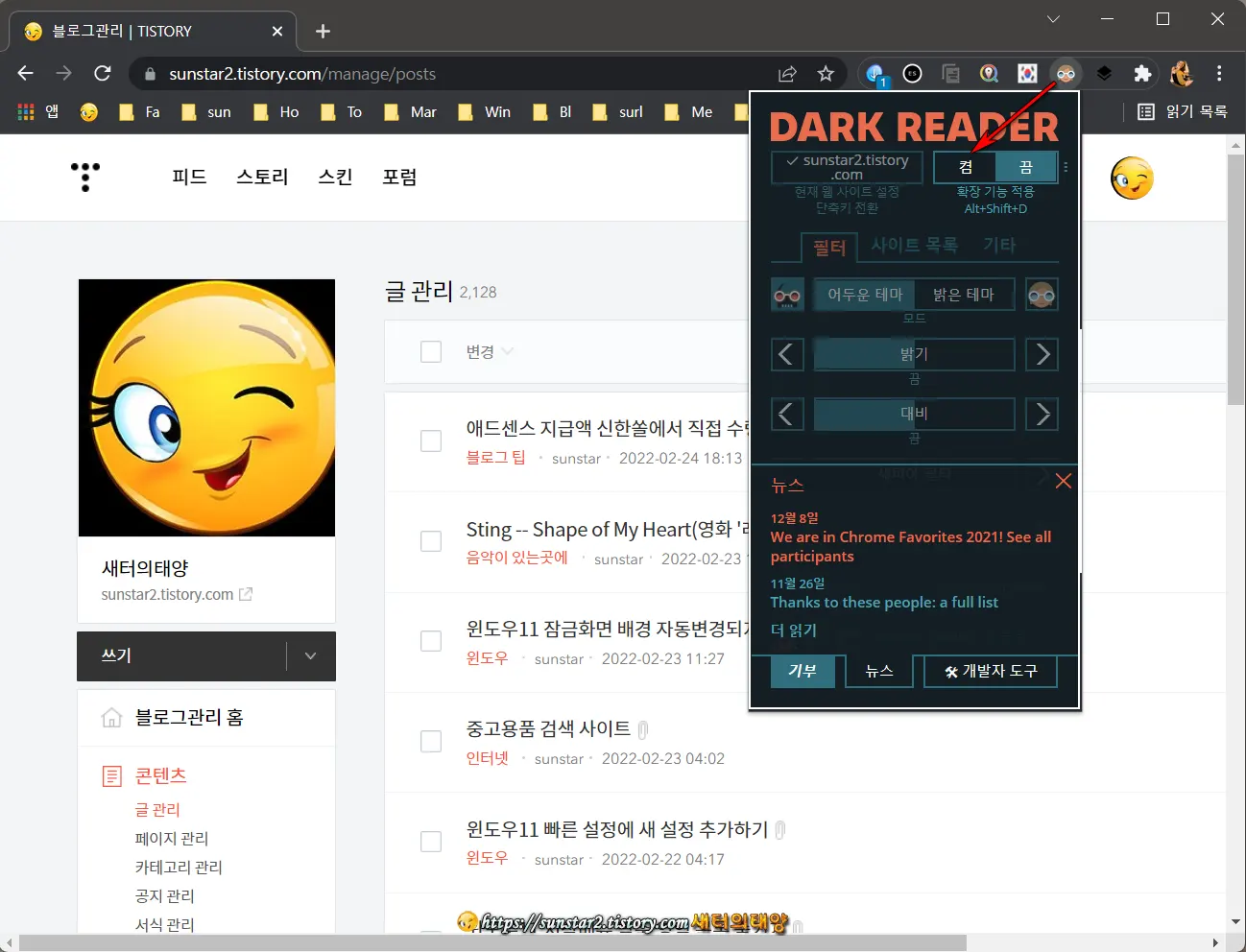The image size is (1246, 952).
Task: Open Dark Reader three-dot options menu
Action: point(1066,167)
